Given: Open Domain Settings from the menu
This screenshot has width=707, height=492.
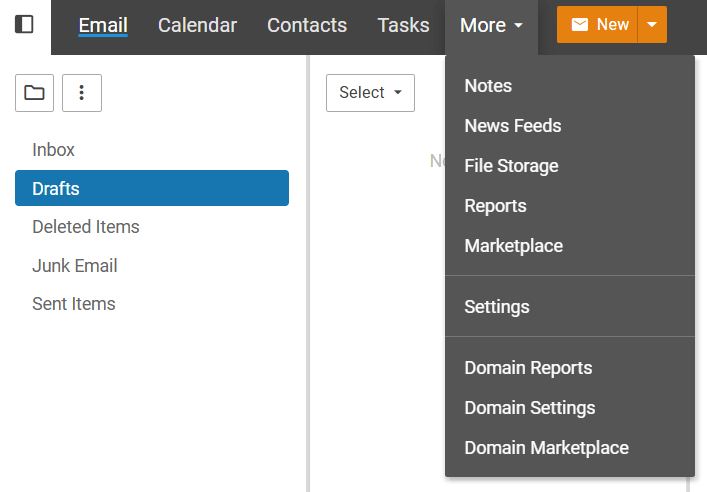Looking at the screenshot, I should [530, 408].
